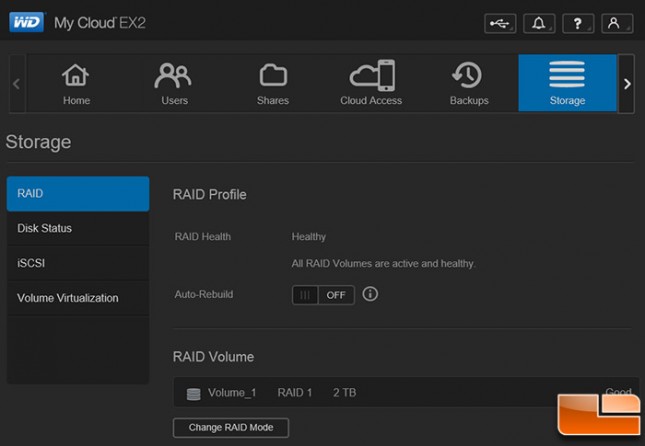Screen dimensions: 645x446
Task: Click the 2 TB capacity value
Action: 344,393
